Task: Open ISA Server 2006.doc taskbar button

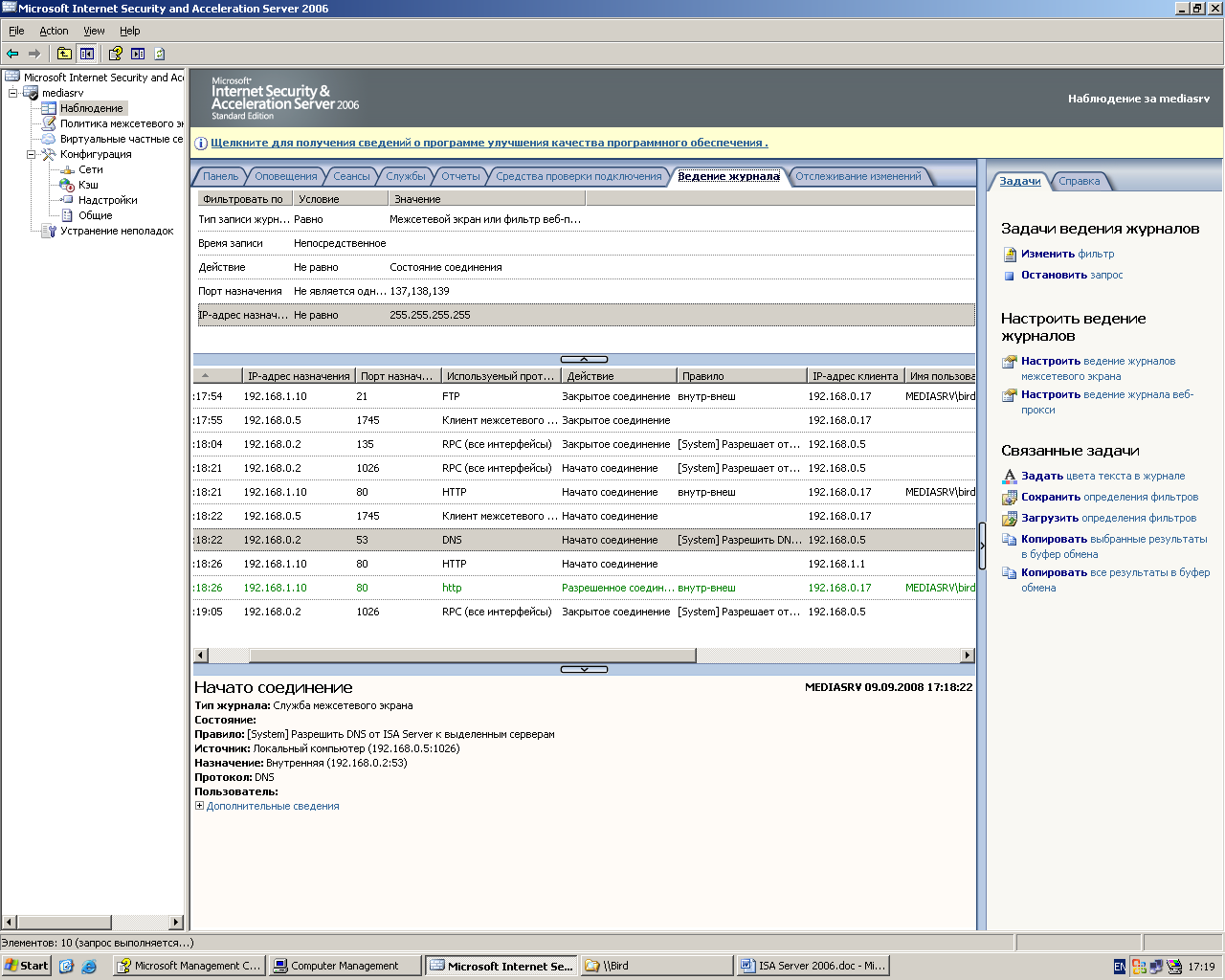Action: [813, 966]
